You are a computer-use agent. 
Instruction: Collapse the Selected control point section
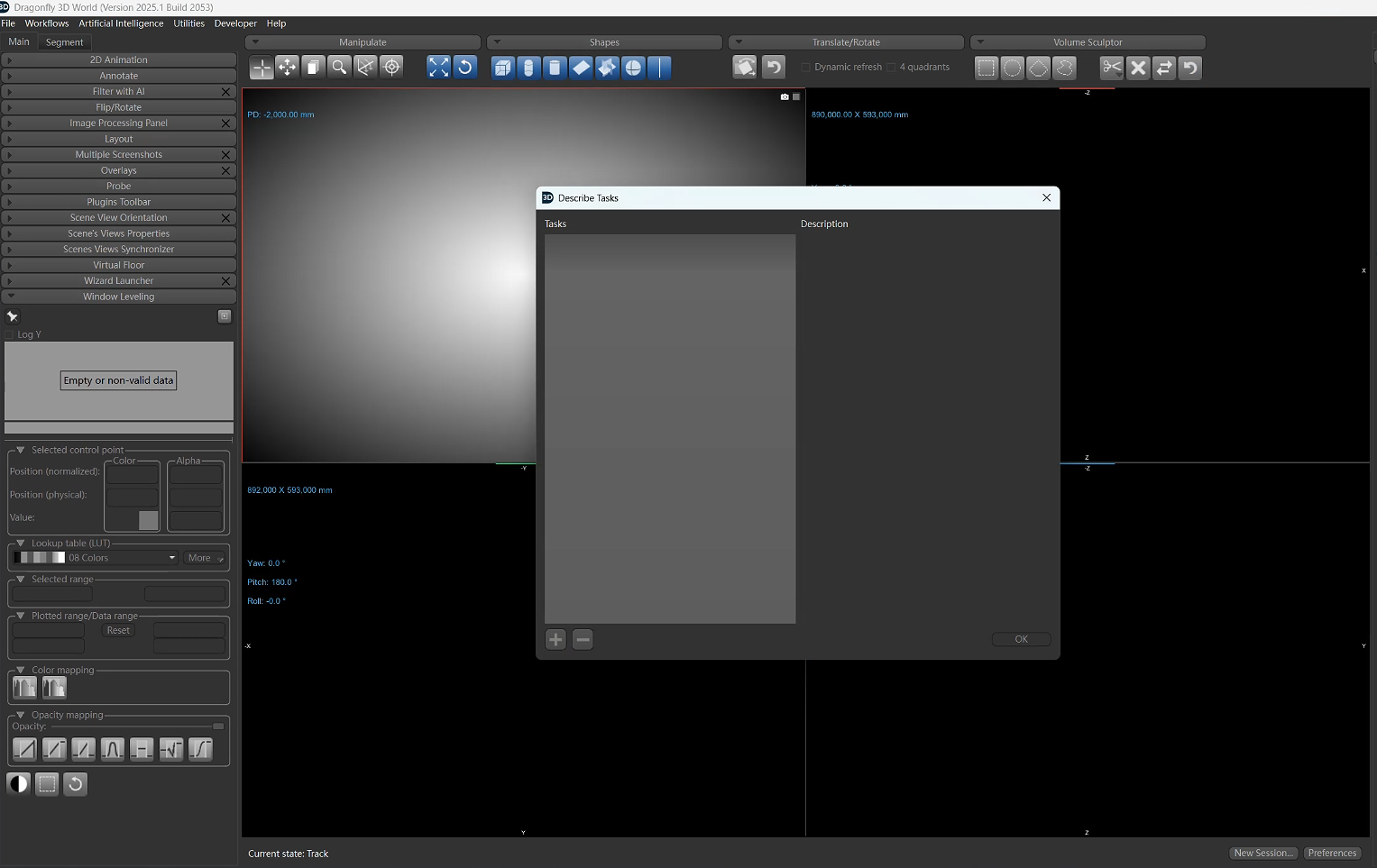coord(21,450)
